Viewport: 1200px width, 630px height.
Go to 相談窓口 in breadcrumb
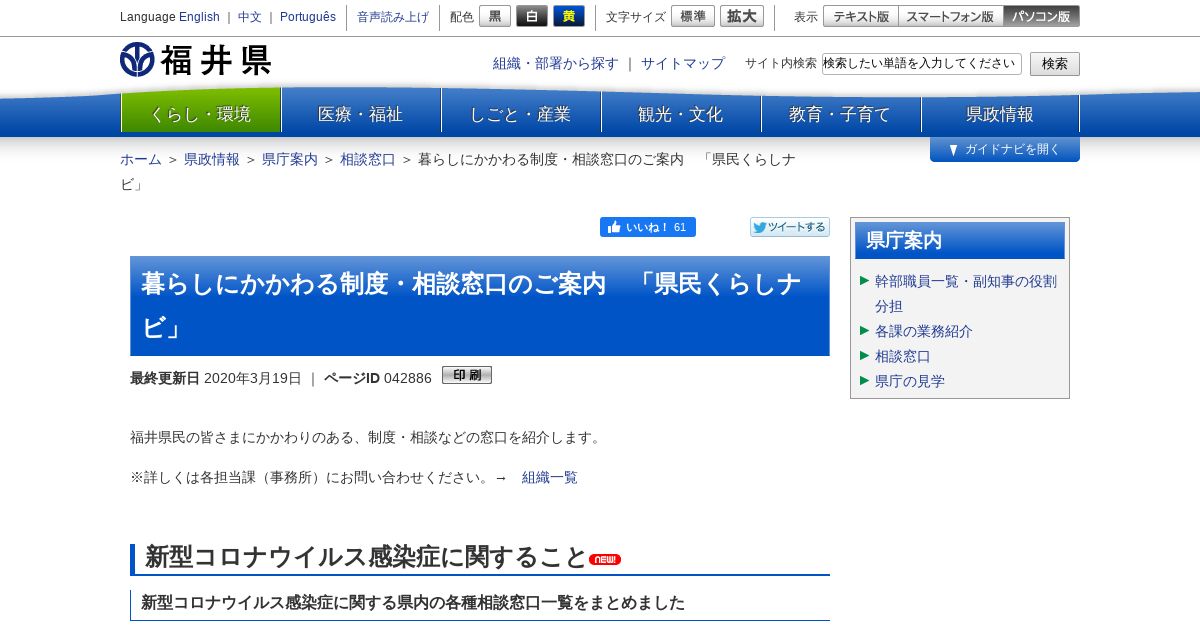(x=368, y=159)
